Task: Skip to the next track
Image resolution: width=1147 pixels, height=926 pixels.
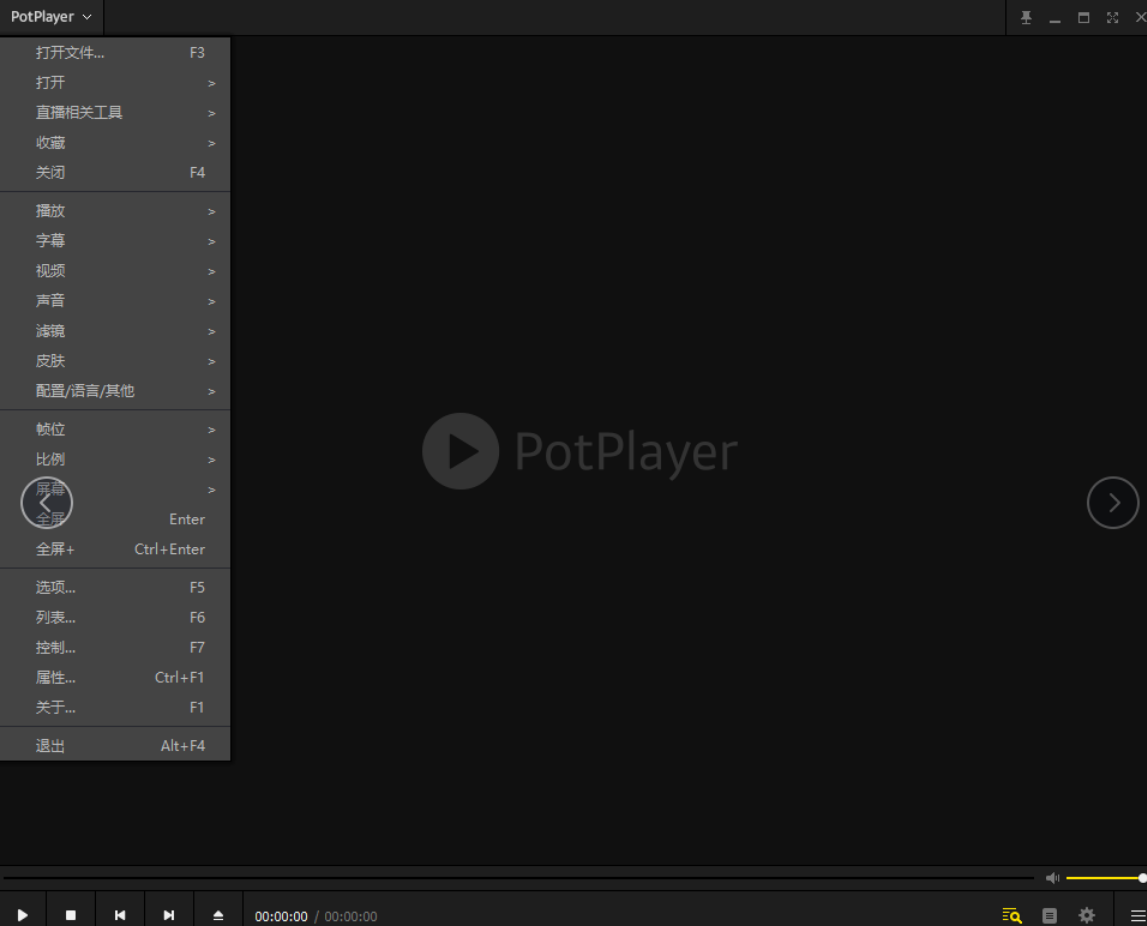Action: tap(169, 914)
